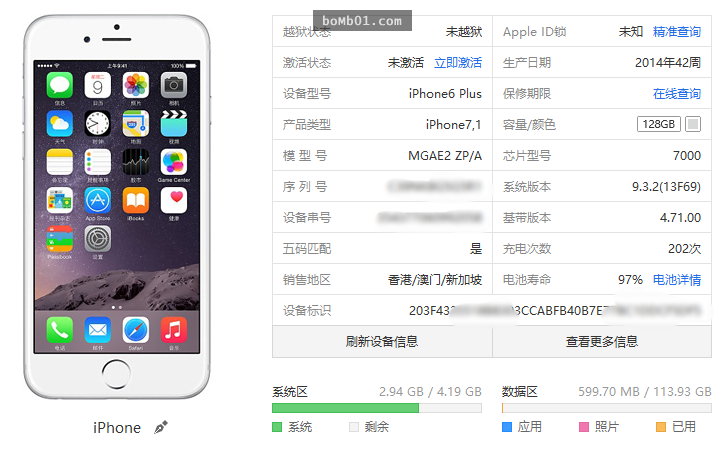Tap the App Store icon on phone image

pyautogui.click(x=98, y=200)
